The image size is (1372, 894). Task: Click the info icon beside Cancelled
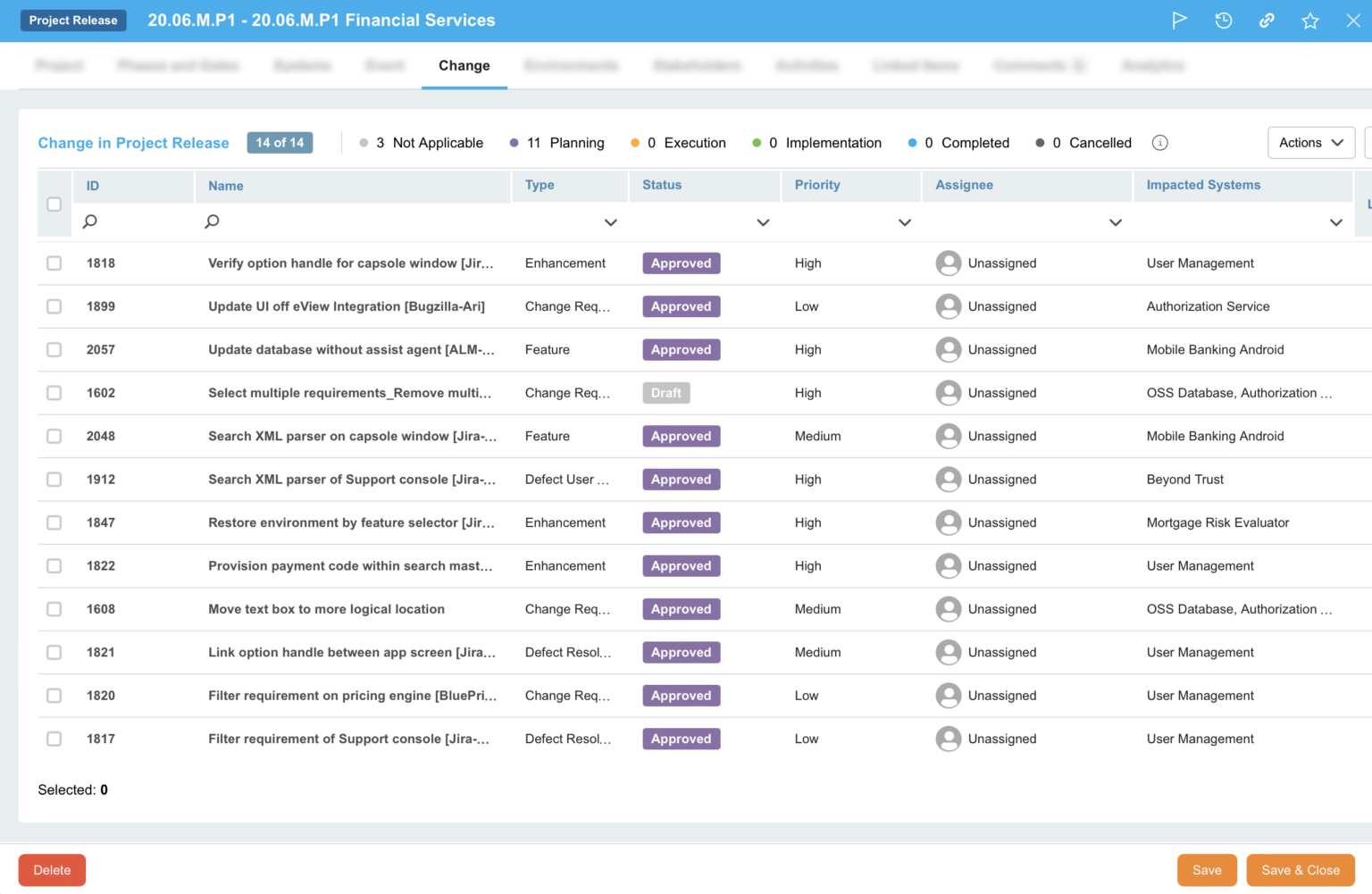coord(1159,143)
